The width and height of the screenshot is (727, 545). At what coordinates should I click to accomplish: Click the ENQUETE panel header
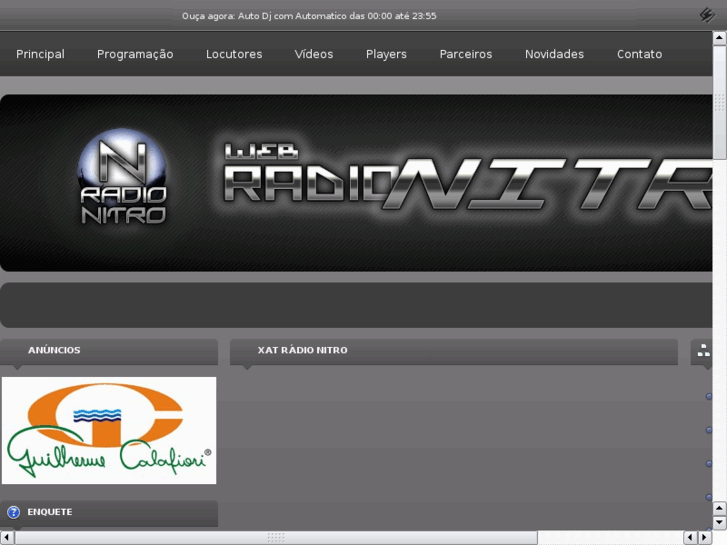(x=109, y=513)
